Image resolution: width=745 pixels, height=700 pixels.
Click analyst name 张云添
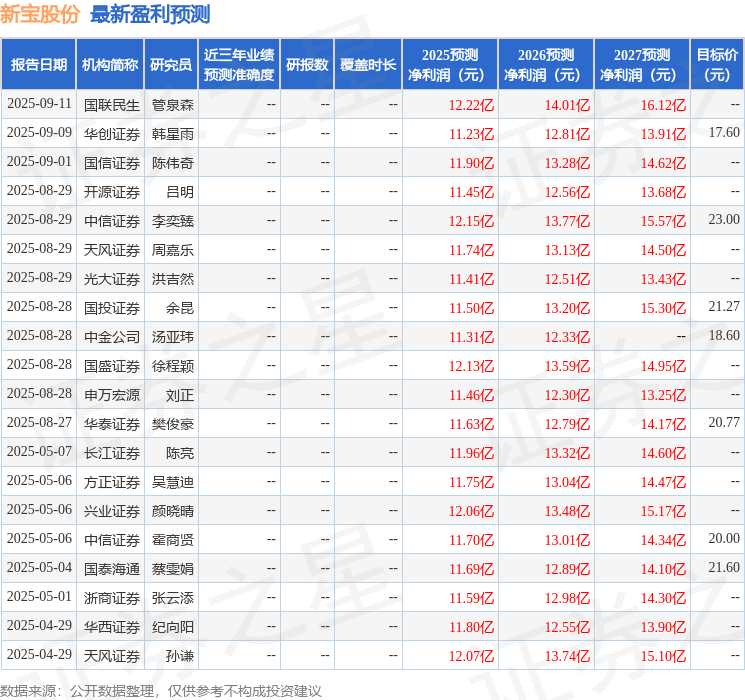point(172,597)
